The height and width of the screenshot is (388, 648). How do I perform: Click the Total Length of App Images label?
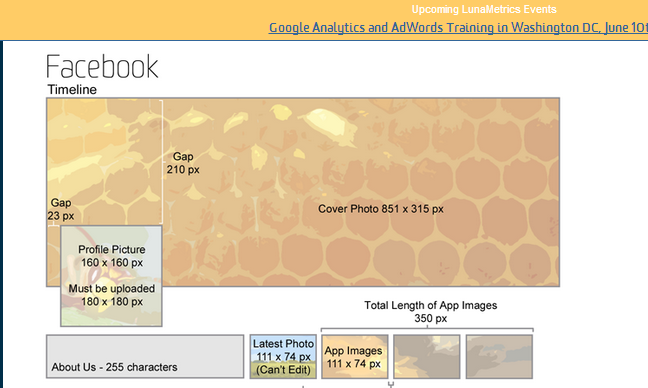tap(430, 312)
